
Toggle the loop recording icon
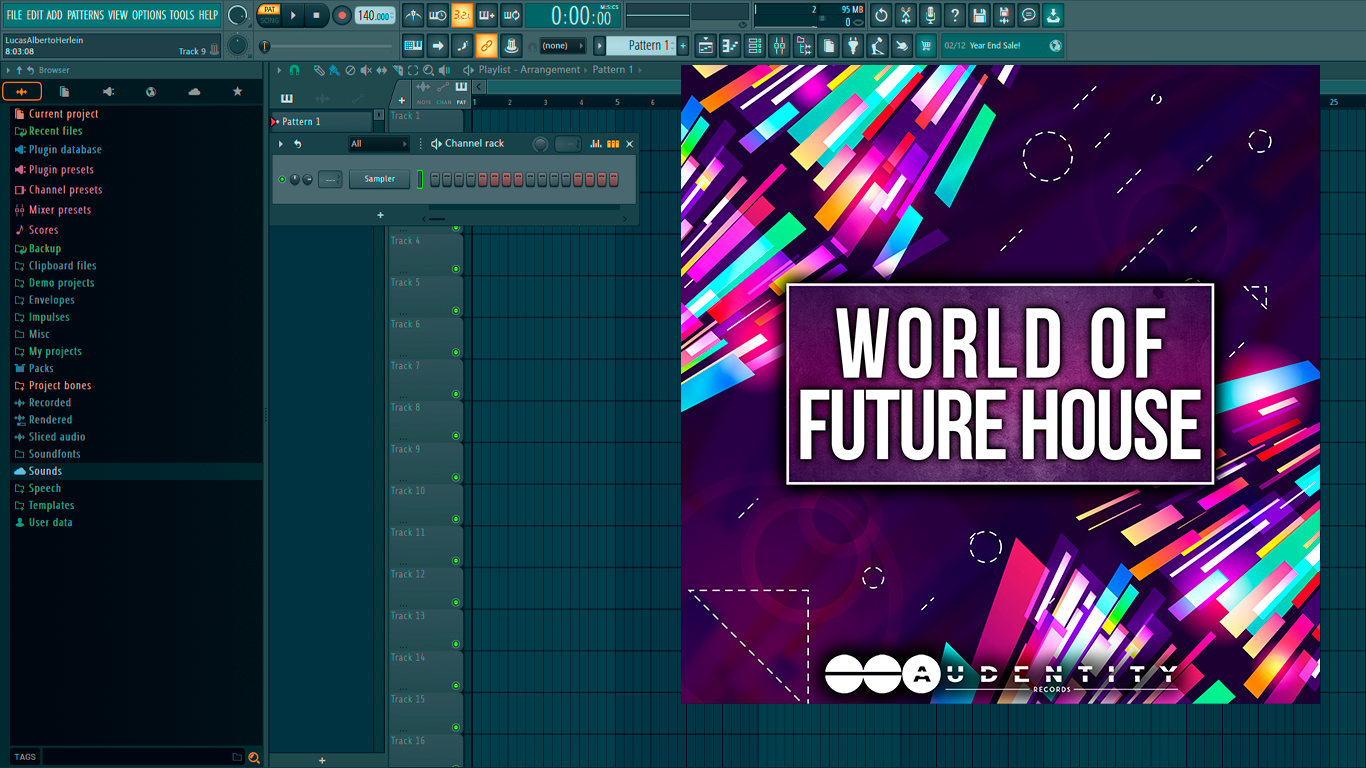click(x=511, y=15)
